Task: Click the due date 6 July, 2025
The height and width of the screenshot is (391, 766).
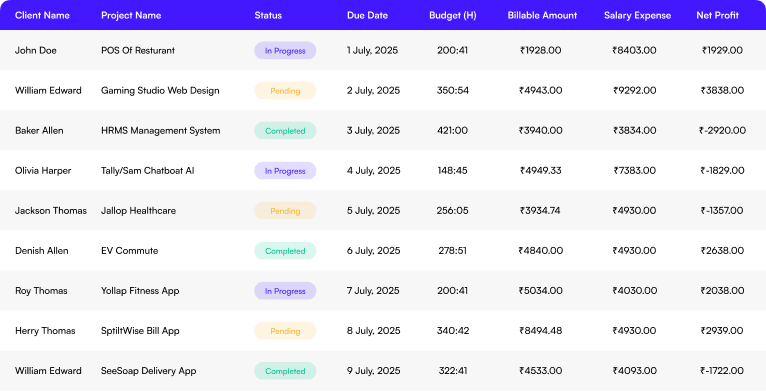Action: coord(374,251)
